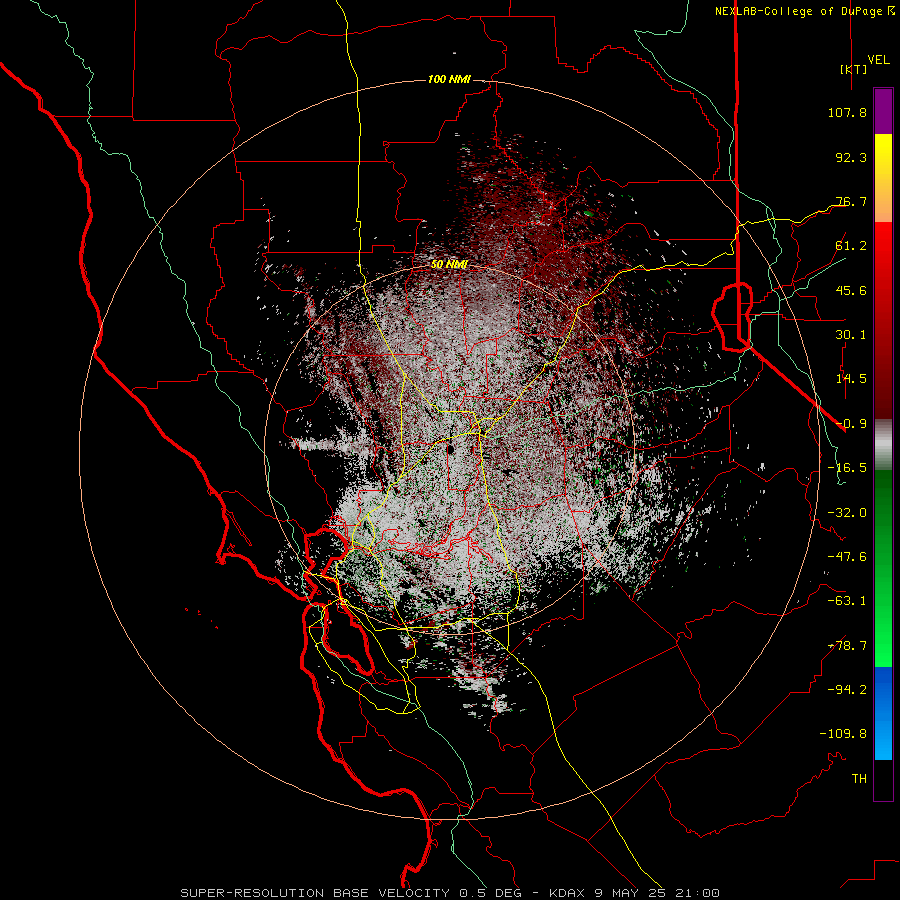The height and width of the screenshot is (900, 900).
Task: Click the gray near-zero segment of velocity scale
Action: (883, 445)
